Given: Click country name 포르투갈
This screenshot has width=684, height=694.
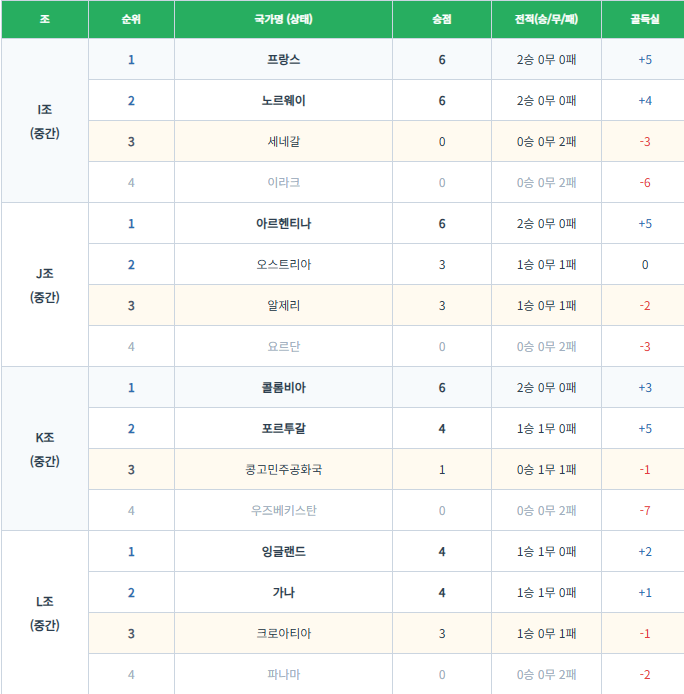Looking at the screenshot, I should click(x=283, y=428).
